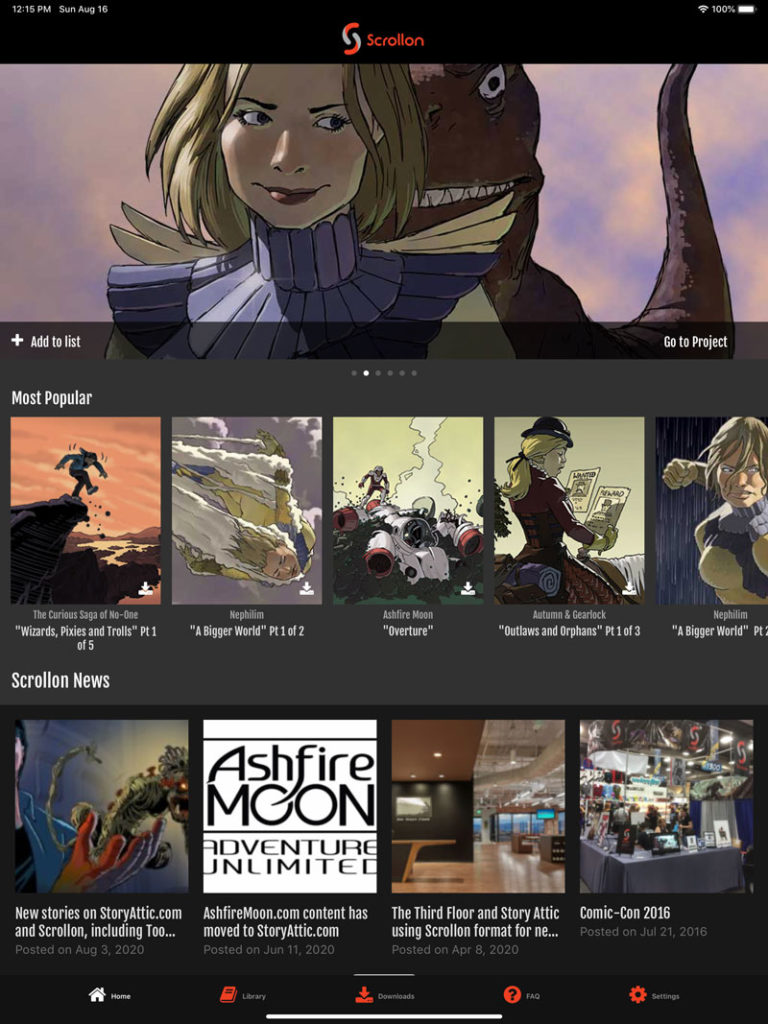
Task: Open Comic-Con 2016 booth news image
Action: click(x=666, y=807)
